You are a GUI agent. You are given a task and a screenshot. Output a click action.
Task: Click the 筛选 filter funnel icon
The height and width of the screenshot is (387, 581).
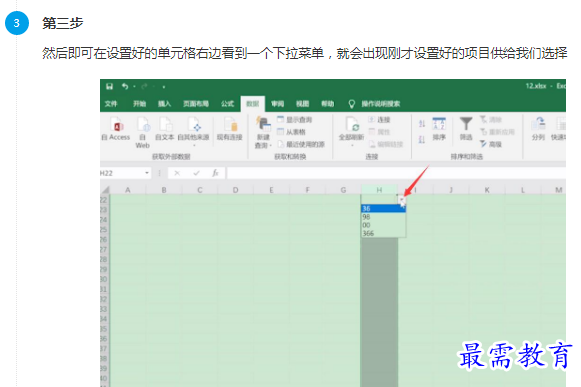click(466, 129)
